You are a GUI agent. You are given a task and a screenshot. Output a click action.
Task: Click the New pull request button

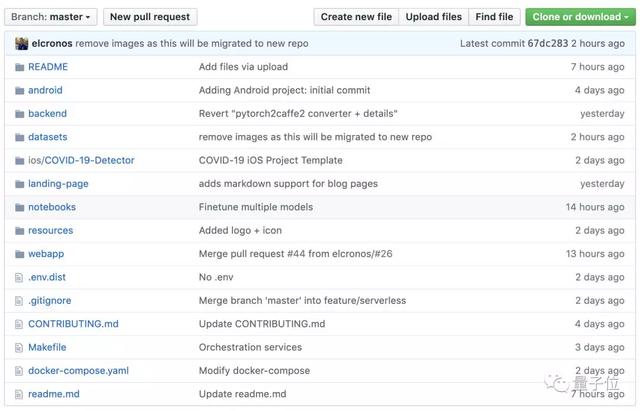[x=149, y=17]
